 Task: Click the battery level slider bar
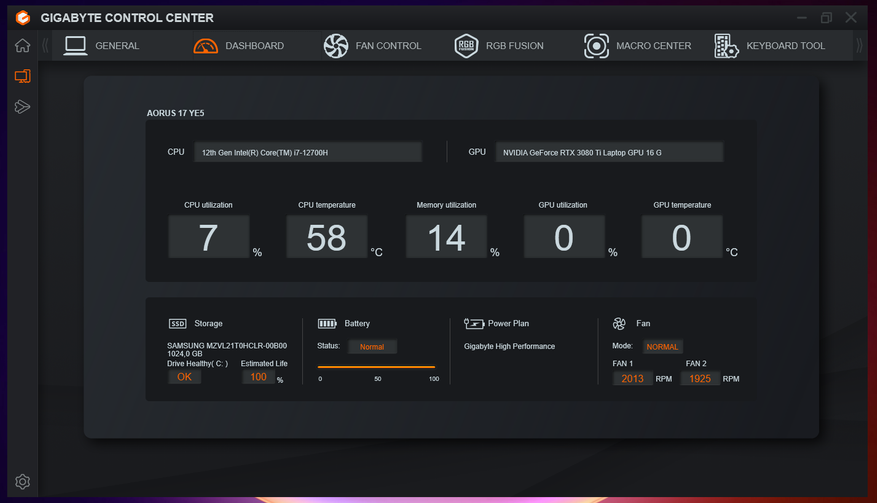[x=376, y=367]
